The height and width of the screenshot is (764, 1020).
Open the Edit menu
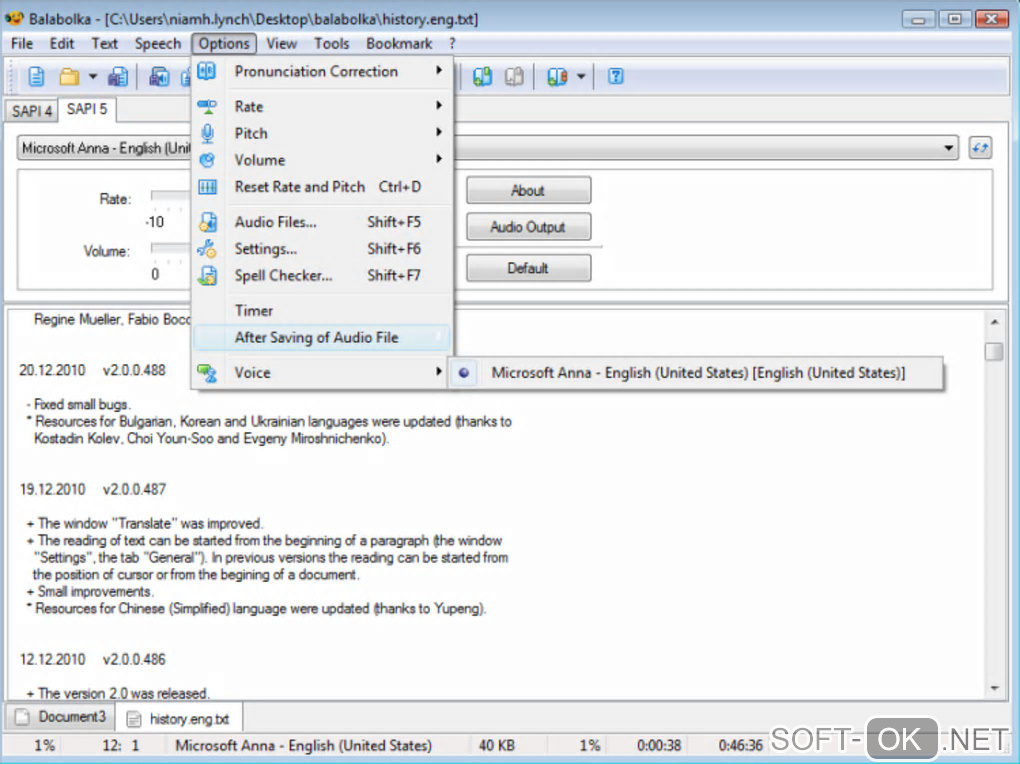(62, 44)
